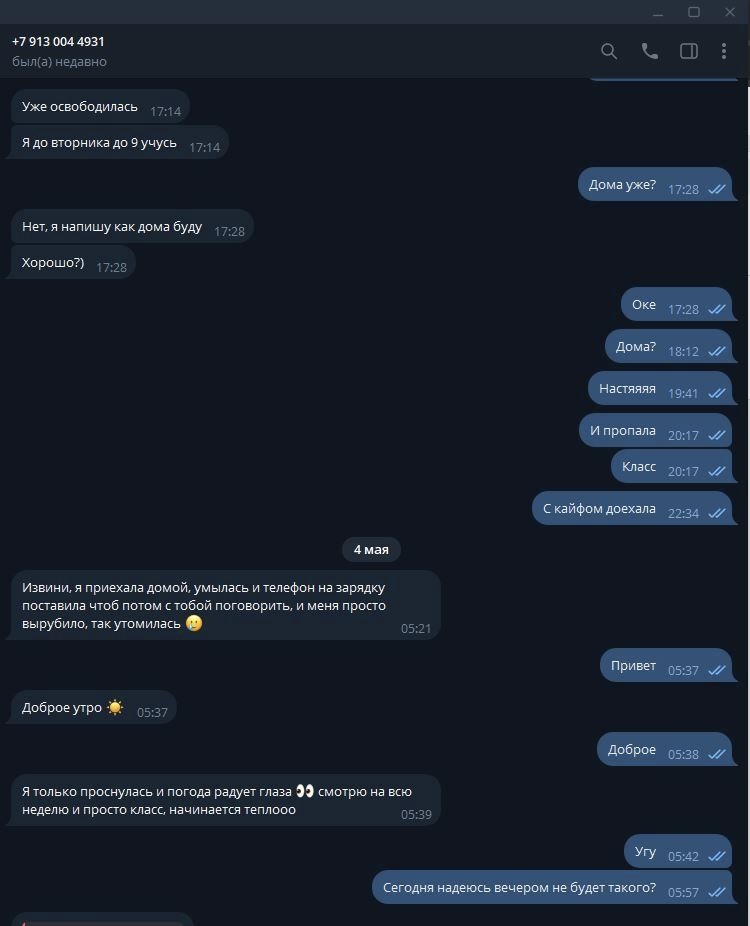The width and height of the screenshot is (750, 926).
Task: Click the 'Дома уже?' message bubble
Action: point(655,185)
